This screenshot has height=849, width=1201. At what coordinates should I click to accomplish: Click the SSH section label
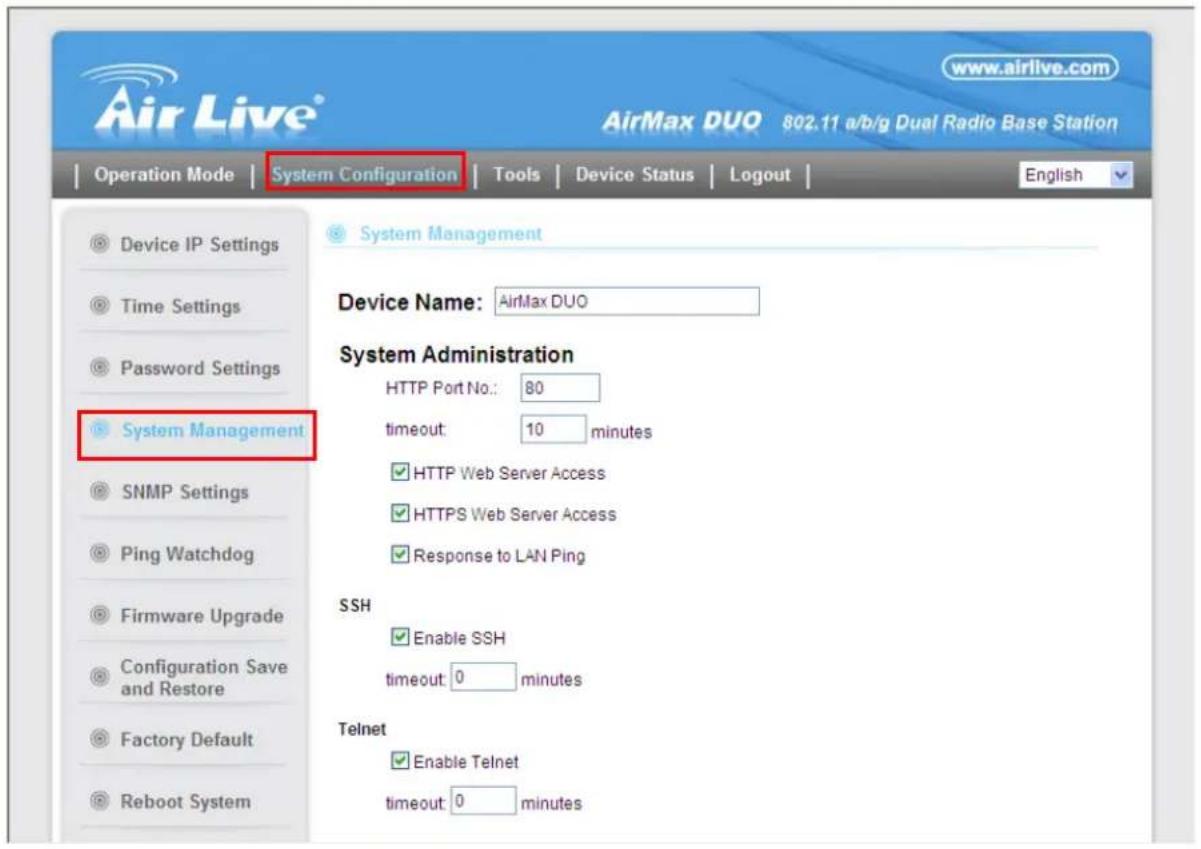353,606
